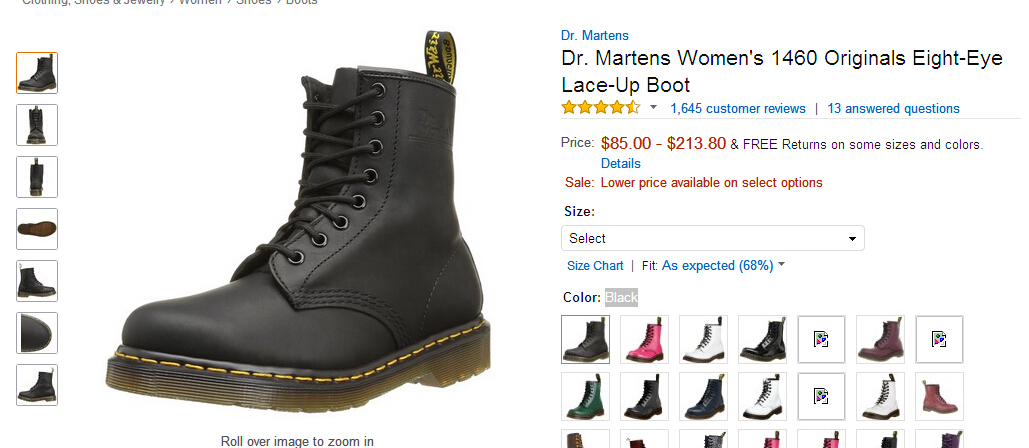This screenshot has height=448, width=1029.
Task: Show the toe close-up thumbnail
Action: 37,333
